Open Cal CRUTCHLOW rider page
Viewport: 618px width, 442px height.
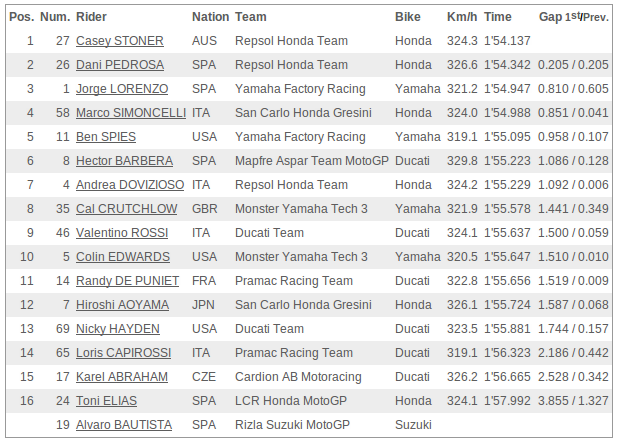[126, 209]
